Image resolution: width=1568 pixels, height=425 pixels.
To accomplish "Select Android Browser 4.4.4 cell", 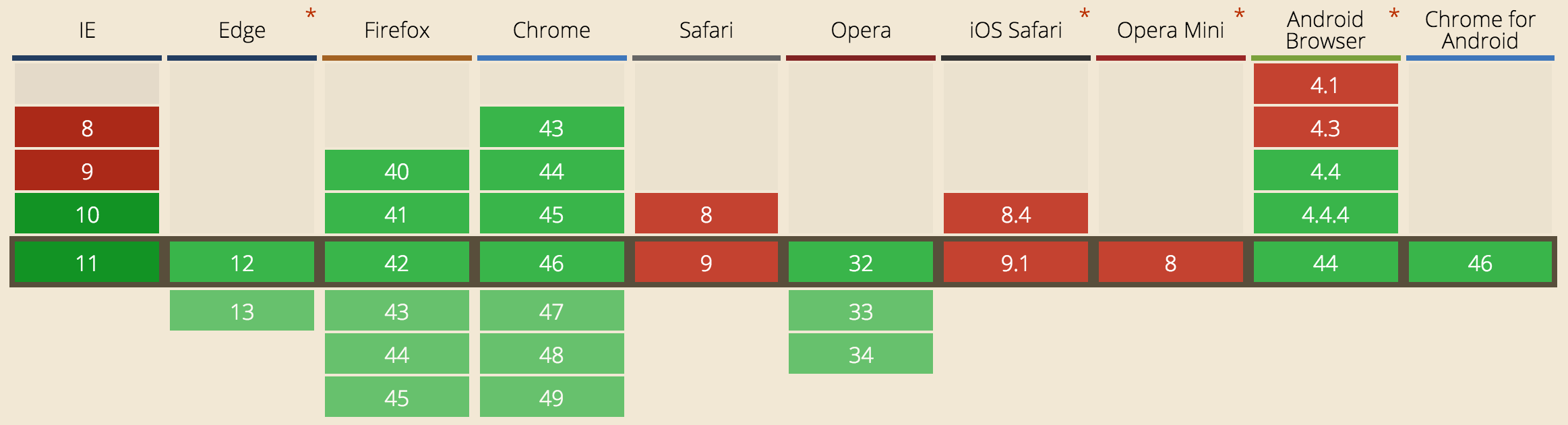I will [1326, 214].
